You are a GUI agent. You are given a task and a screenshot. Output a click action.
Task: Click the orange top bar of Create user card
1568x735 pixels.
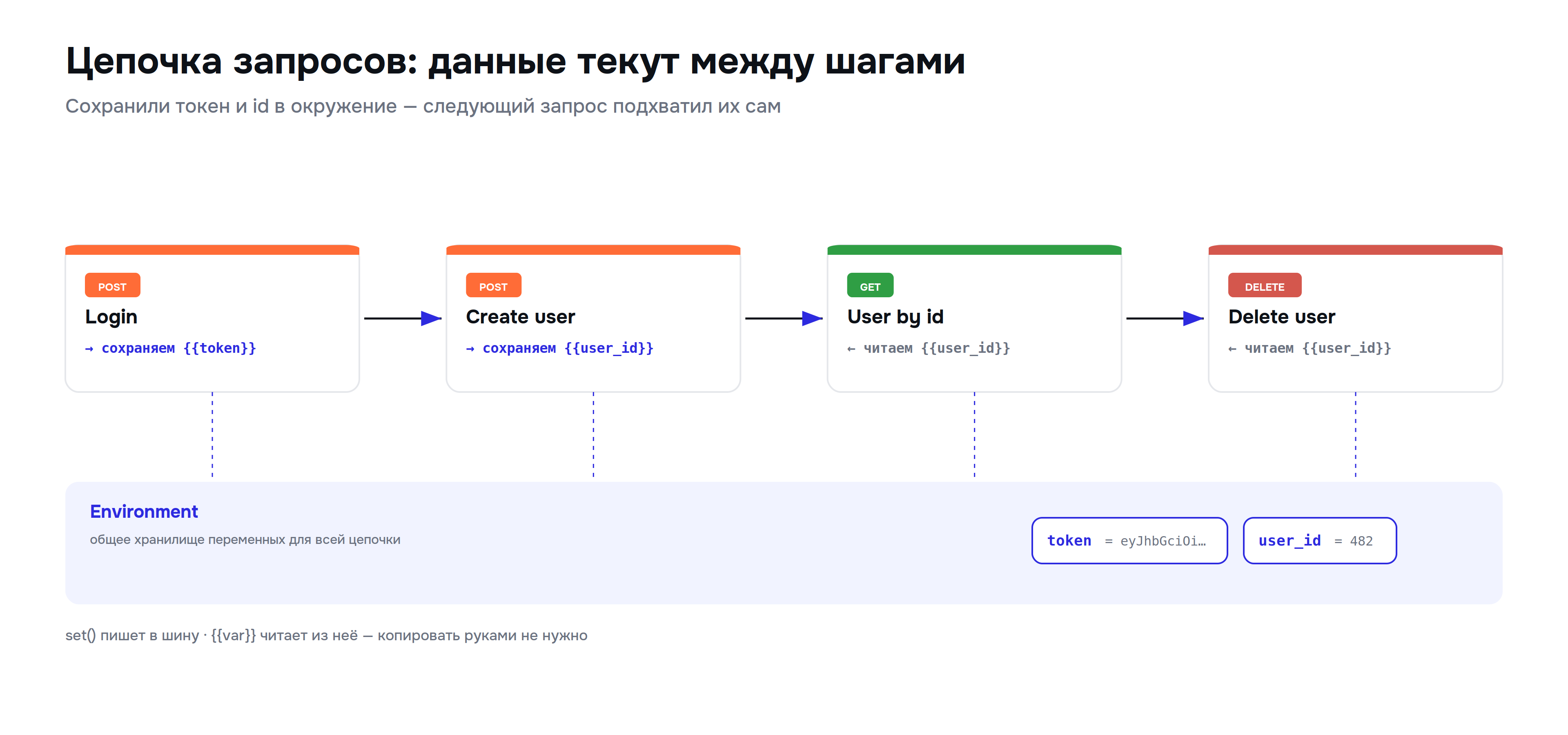point(593,250)
